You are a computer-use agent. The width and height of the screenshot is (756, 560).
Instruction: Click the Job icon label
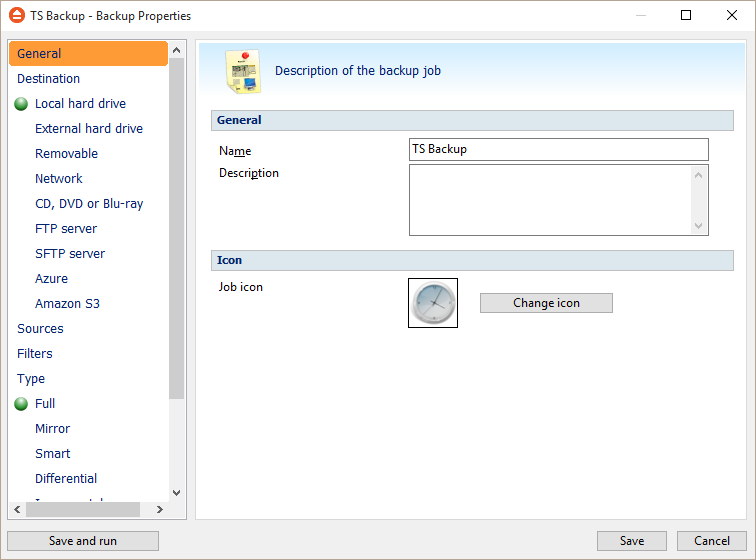(241, 287)
